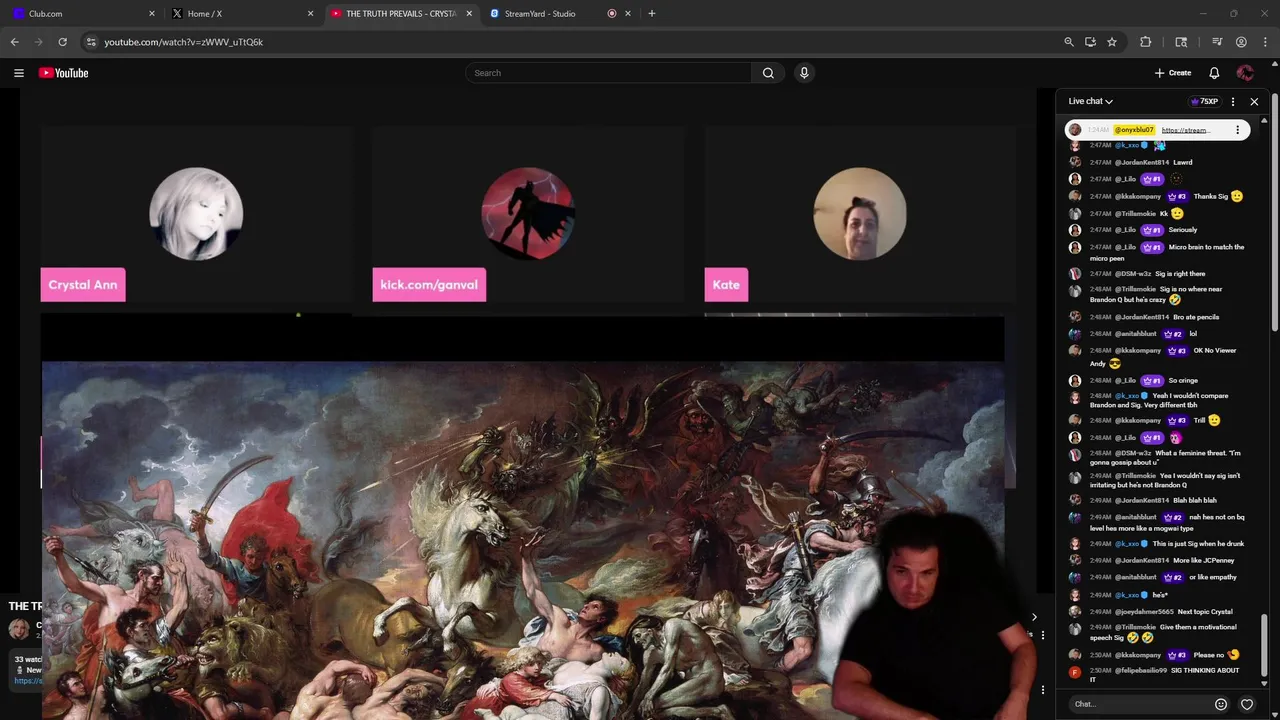Click the Kate name label

tap(726, 285)
